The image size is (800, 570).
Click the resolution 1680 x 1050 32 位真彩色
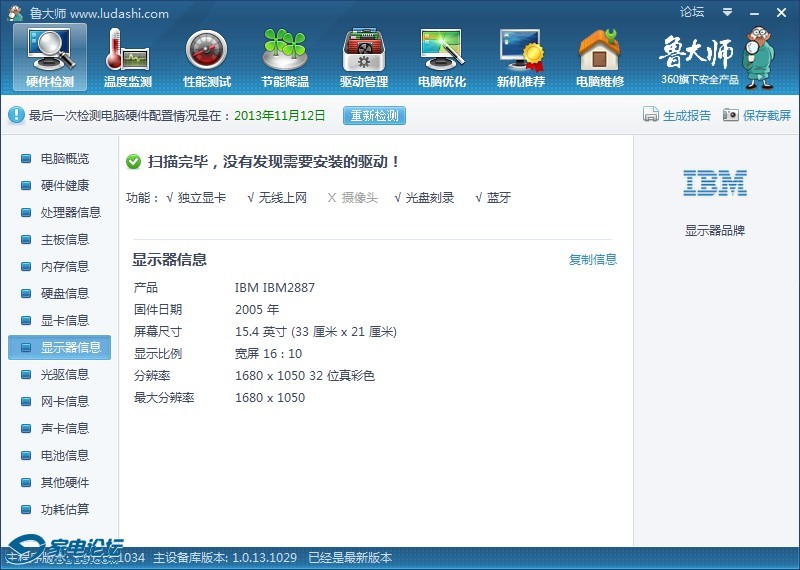[x=305, y=376]
